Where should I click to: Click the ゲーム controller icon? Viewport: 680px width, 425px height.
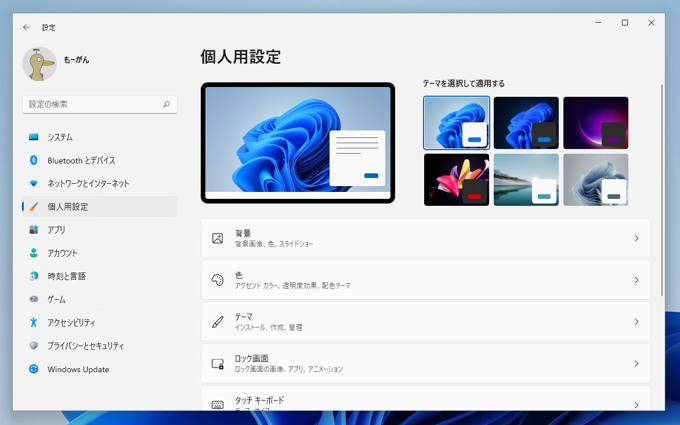click(x=33, y=299)
